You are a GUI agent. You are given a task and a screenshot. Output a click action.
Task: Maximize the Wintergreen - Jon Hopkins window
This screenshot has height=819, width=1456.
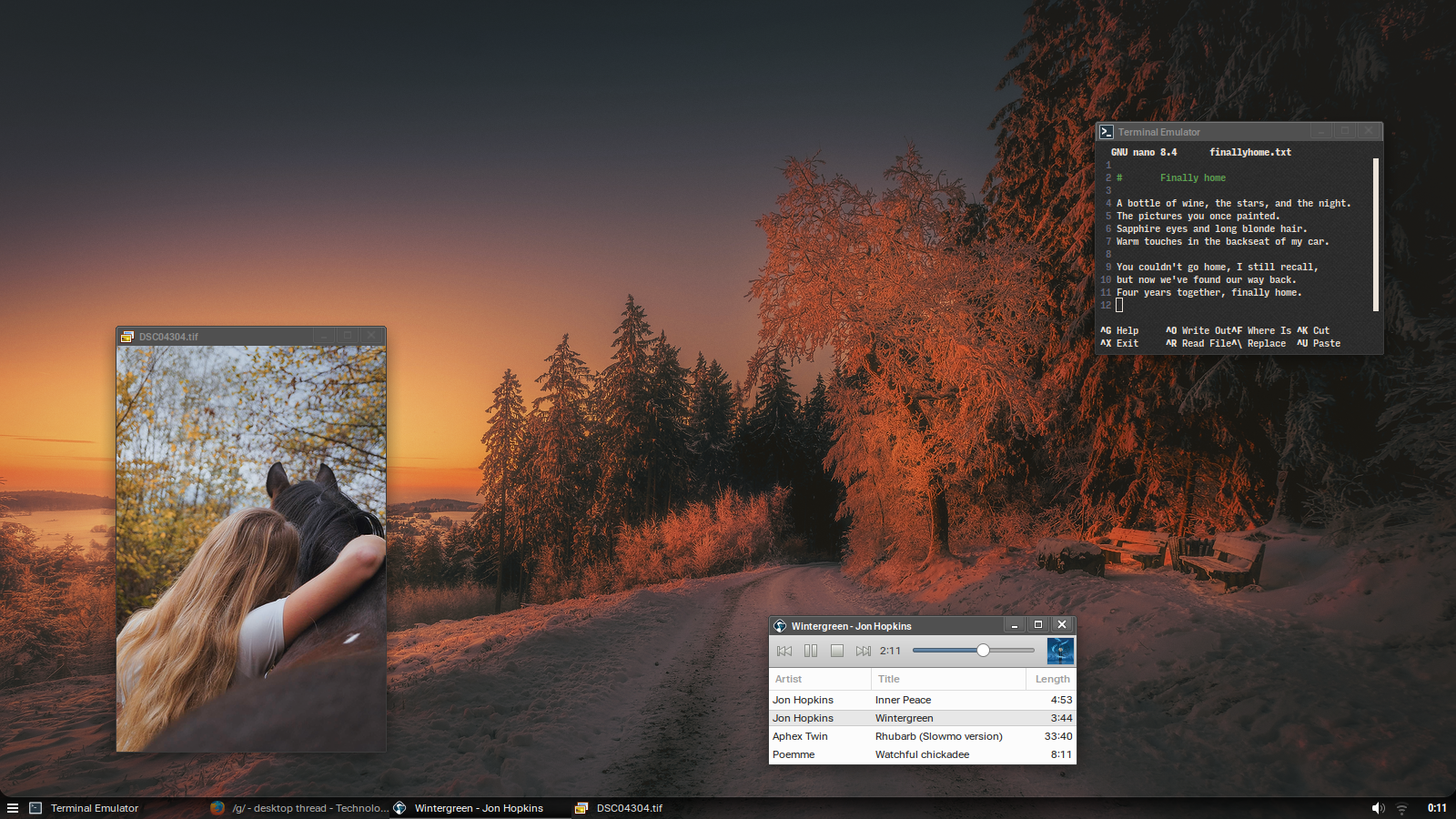click(1038, 625)
